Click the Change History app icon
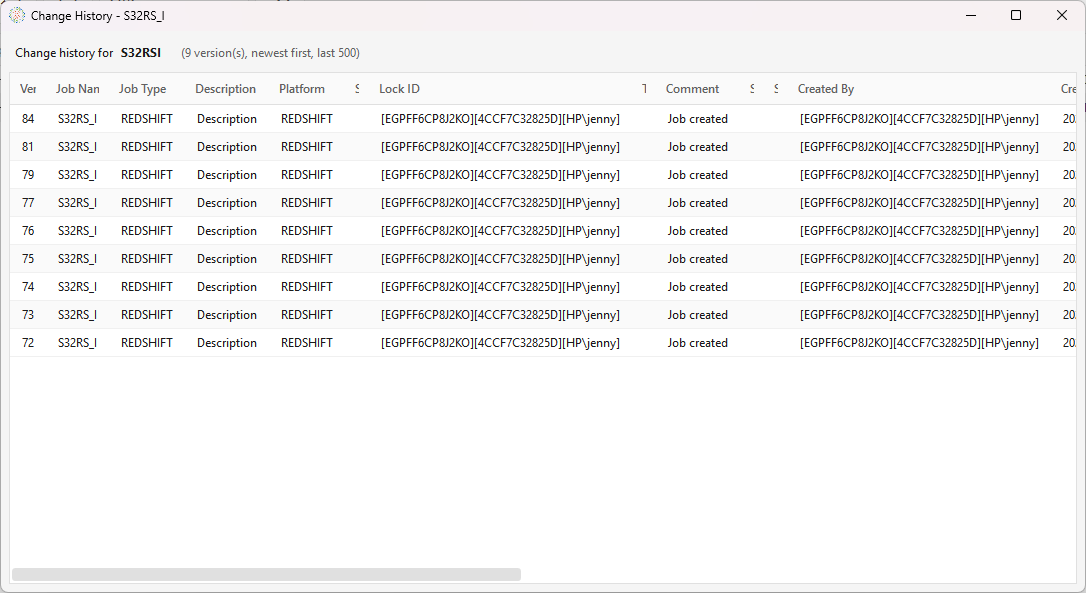 pyautogui.click(x=17, y=15)
